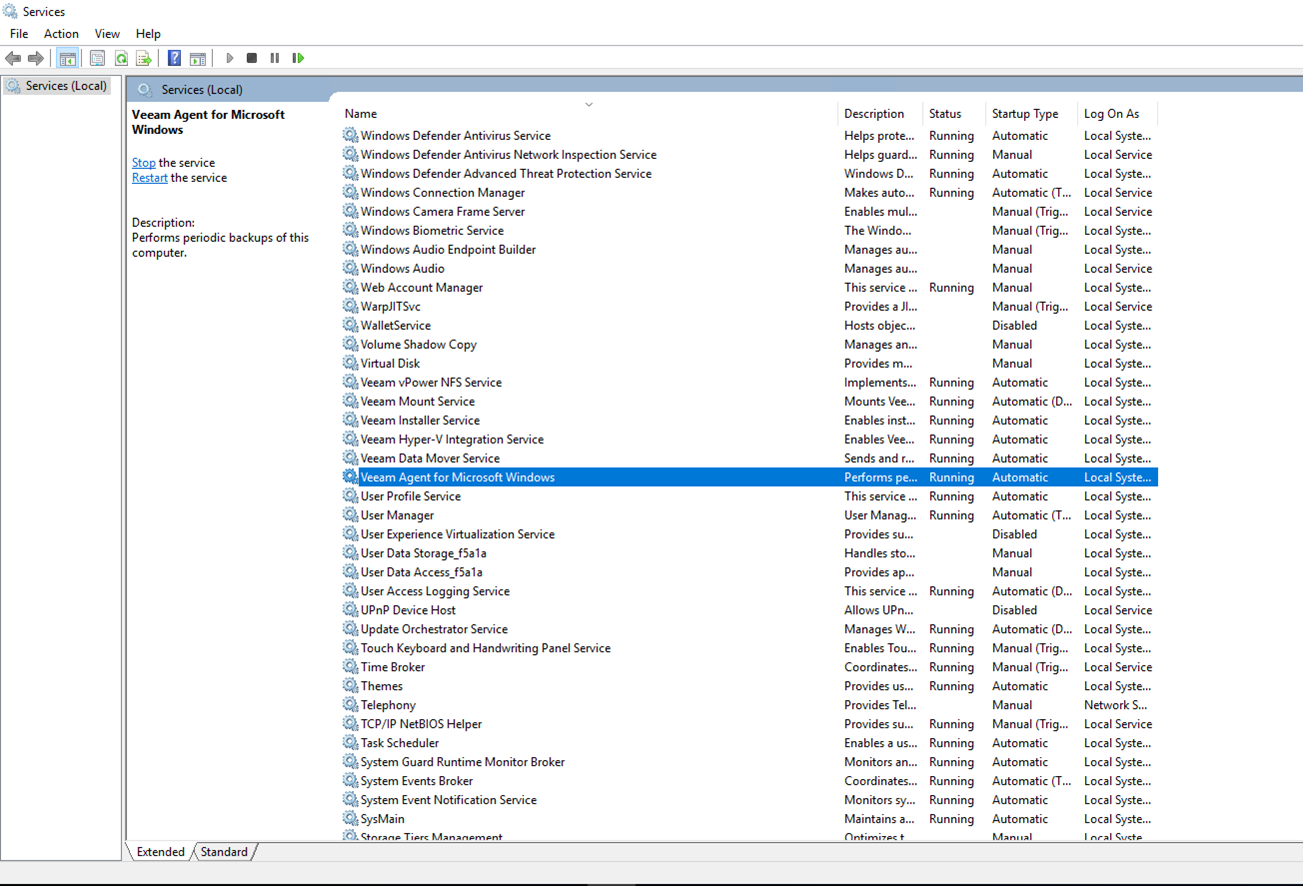This screenshot has height=886, width=1303.
Task: Select WarpJITSvc service row
Action: tap(749, 306)
